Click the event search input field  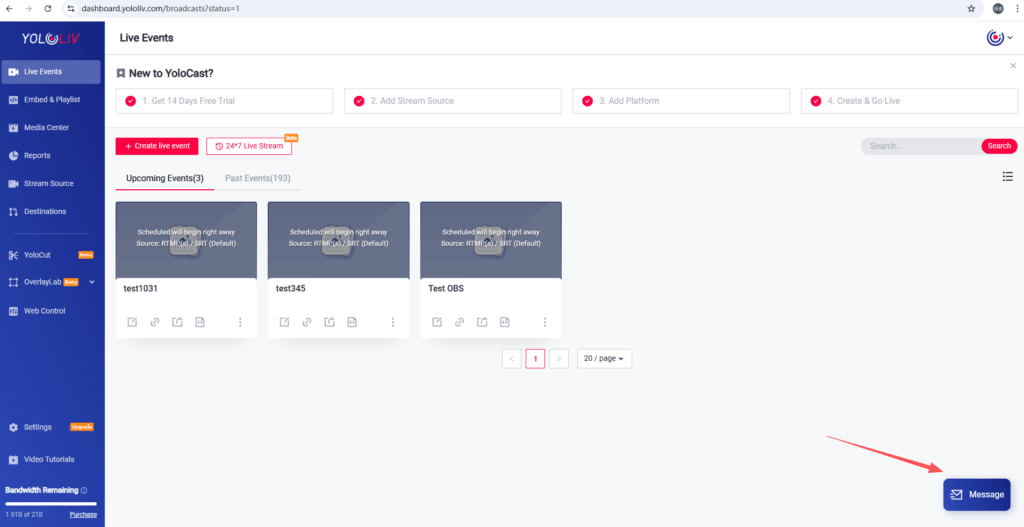pos(920,146)
